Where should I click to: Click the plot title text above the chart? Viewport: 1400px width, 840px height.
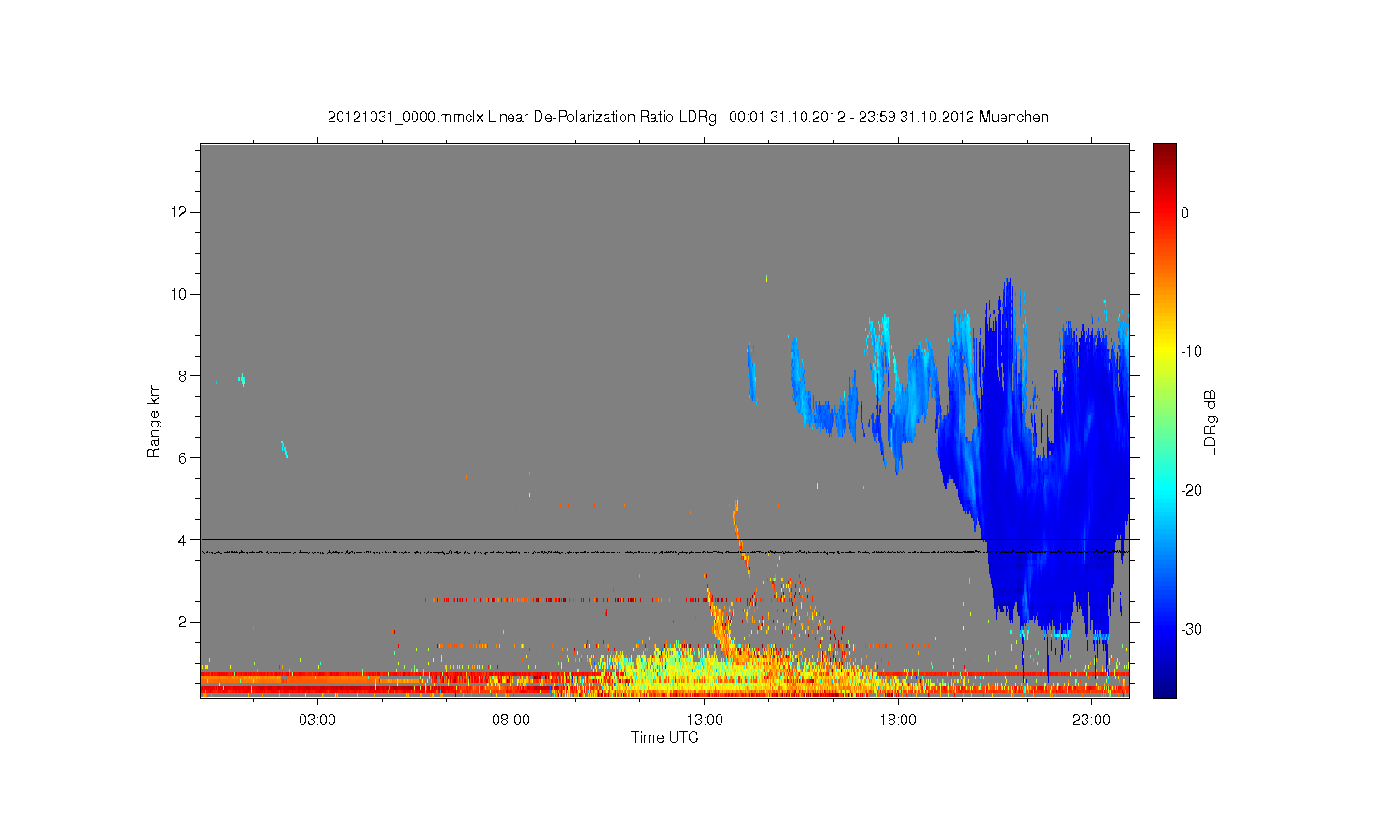(688, 118)
